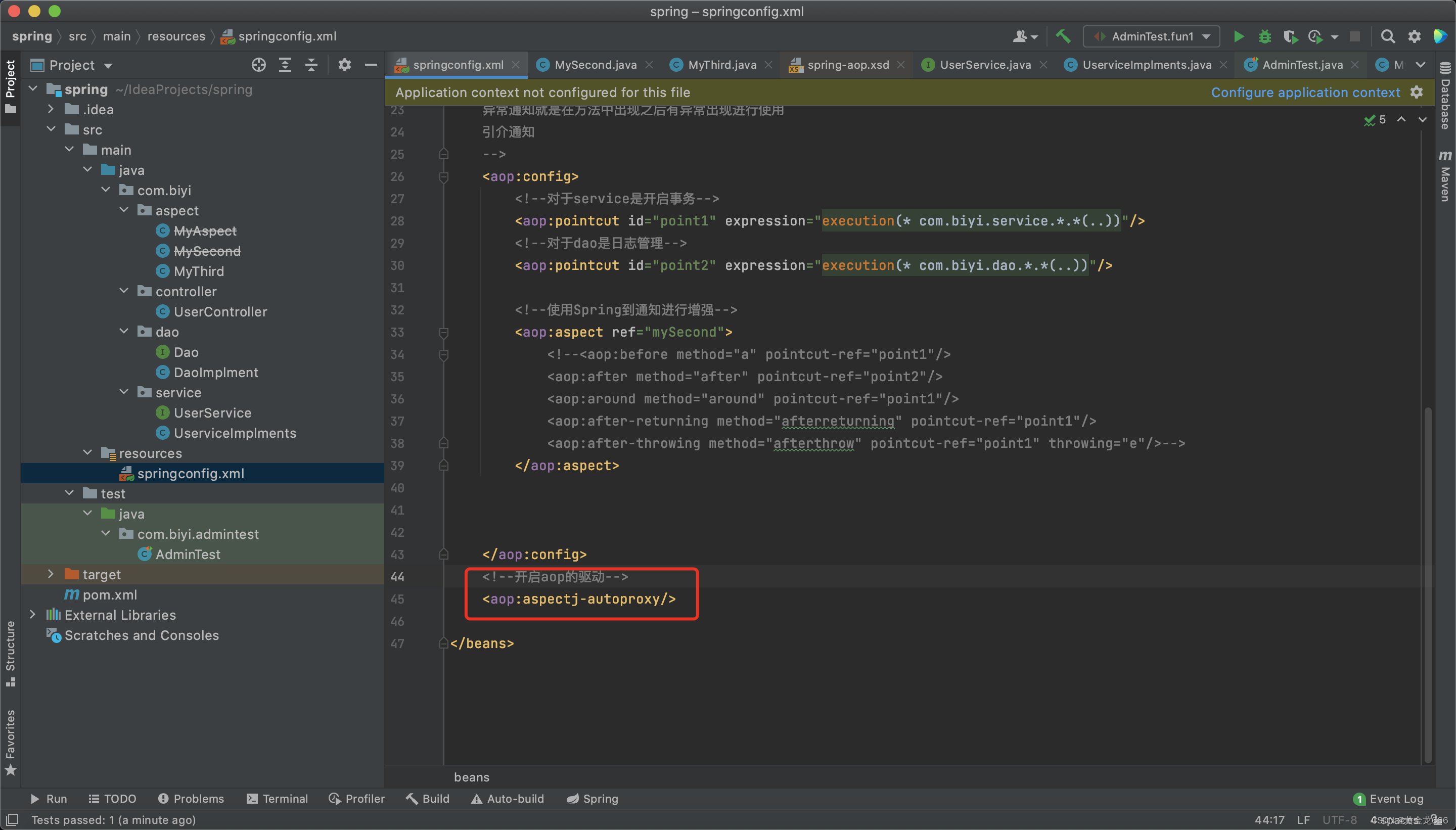Jump to next highlighted problem
Viewport: 1456px width, 830px height.
click(x=1422, y=120)
